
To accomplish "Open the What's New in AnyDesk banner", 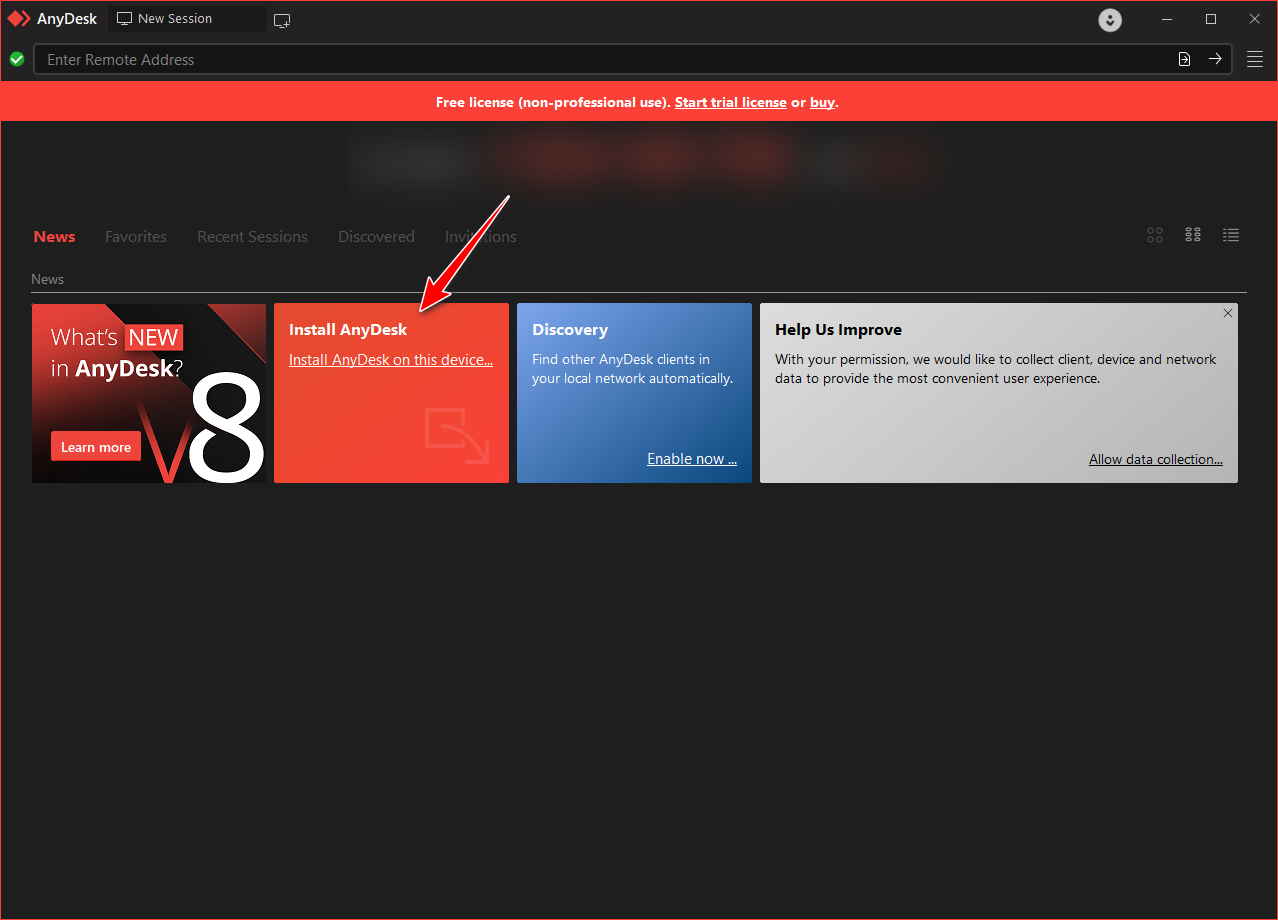I will [149, 393].
